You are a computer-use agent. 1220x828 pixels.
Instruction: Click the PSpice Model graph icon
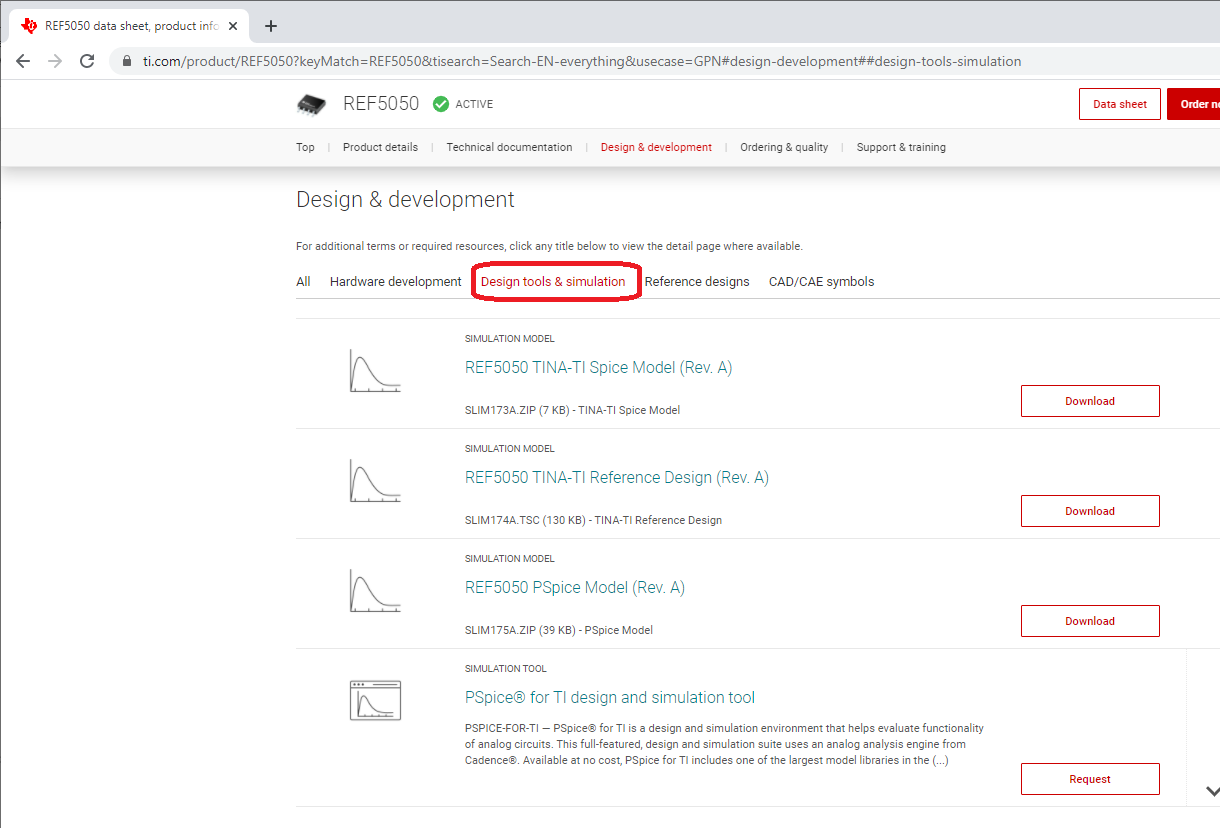375,590
